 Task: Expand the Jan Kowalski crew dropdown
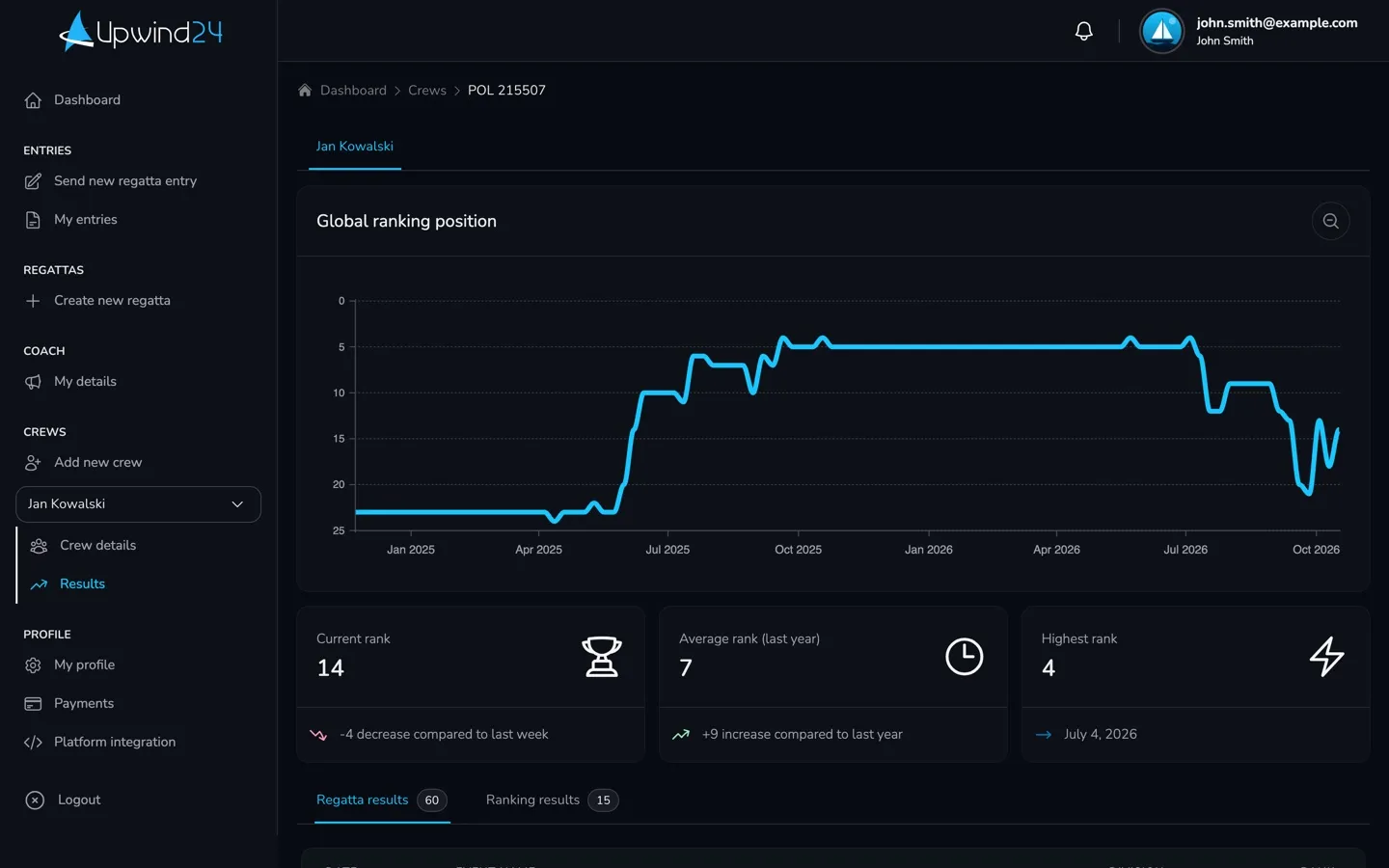click(139, 504)
